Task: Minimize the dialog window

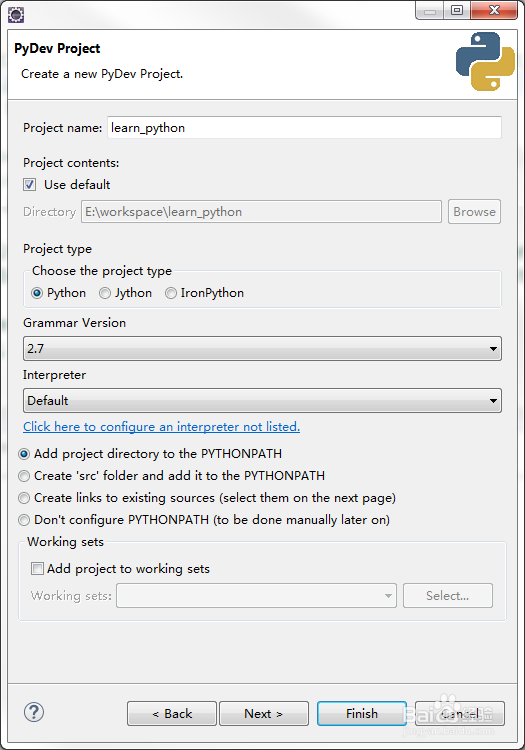Action: coord(430,10)
